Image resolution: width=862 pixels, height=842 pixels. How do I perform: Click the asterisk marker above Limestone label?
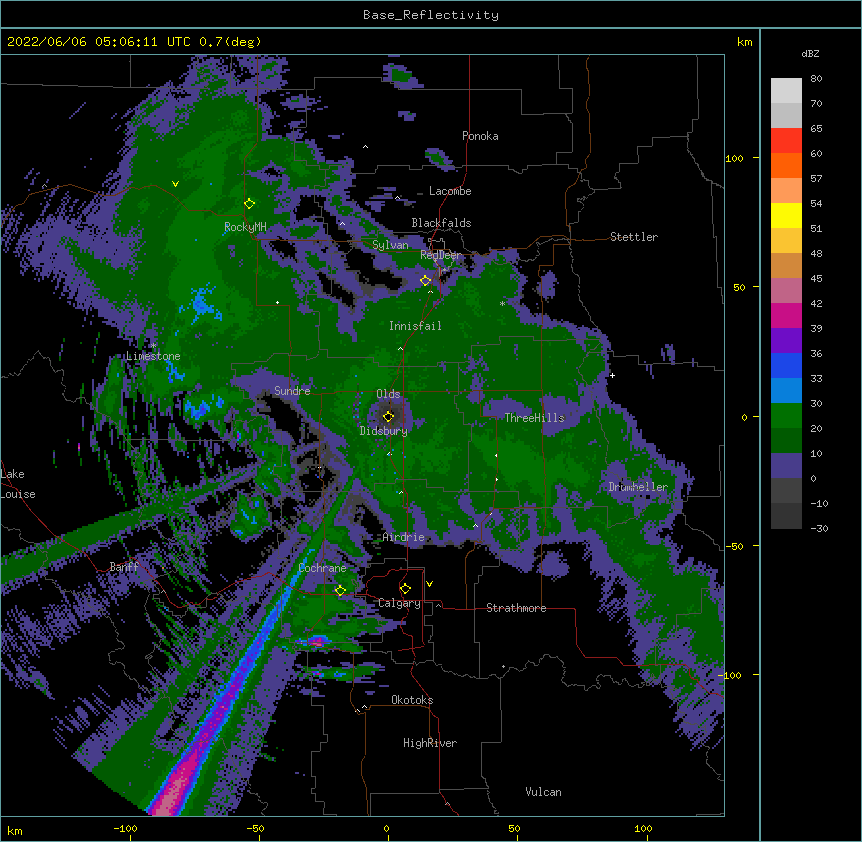pos(154,346)
